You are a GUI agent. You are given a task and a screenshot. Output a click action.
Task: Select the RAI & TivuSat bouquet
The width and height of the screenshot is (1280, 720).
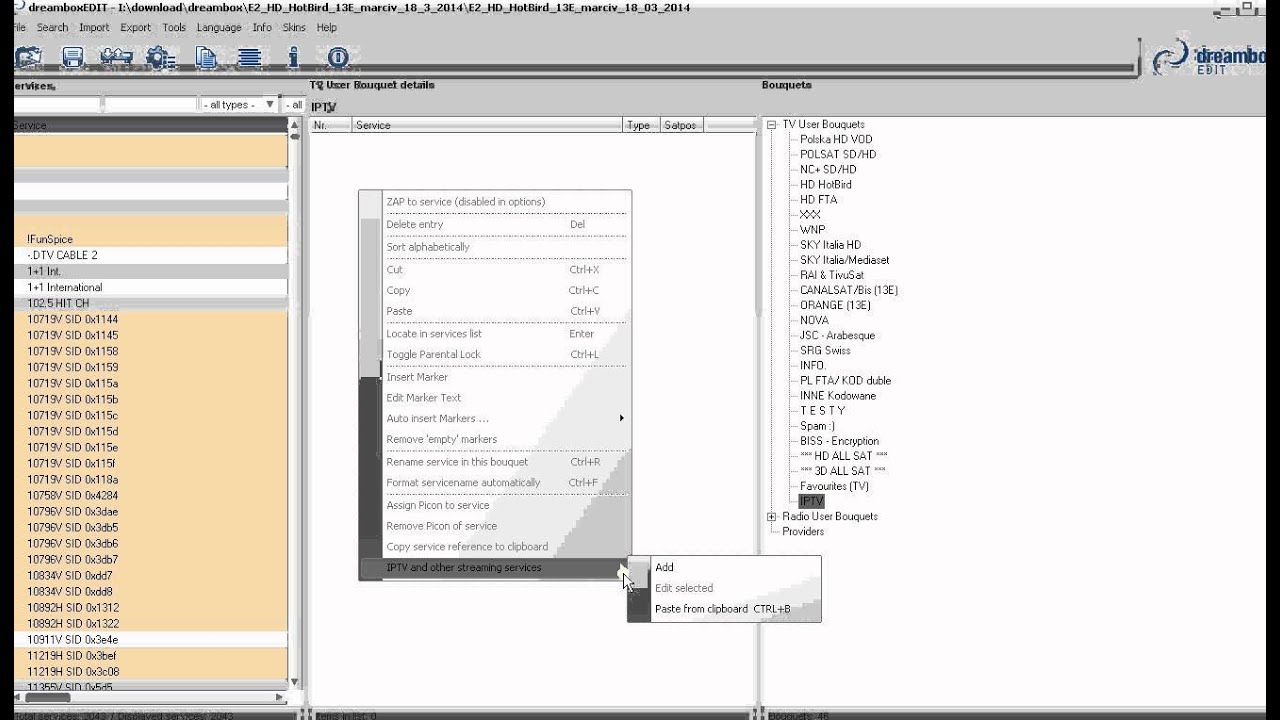click(832, 275)
